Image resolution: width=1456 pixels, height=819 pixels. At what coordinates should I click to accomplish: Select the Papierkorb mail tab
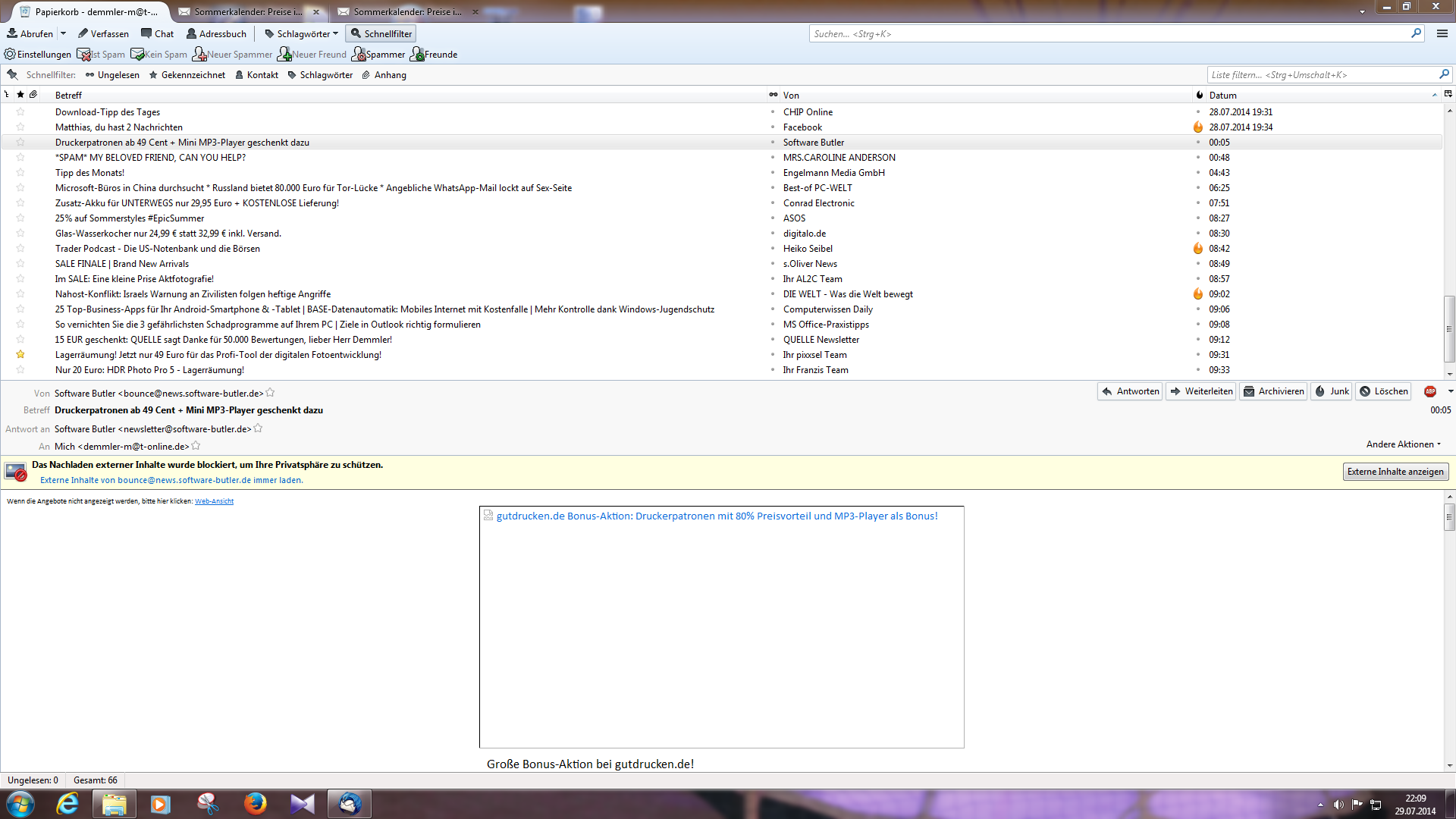[x=91, y=11]
